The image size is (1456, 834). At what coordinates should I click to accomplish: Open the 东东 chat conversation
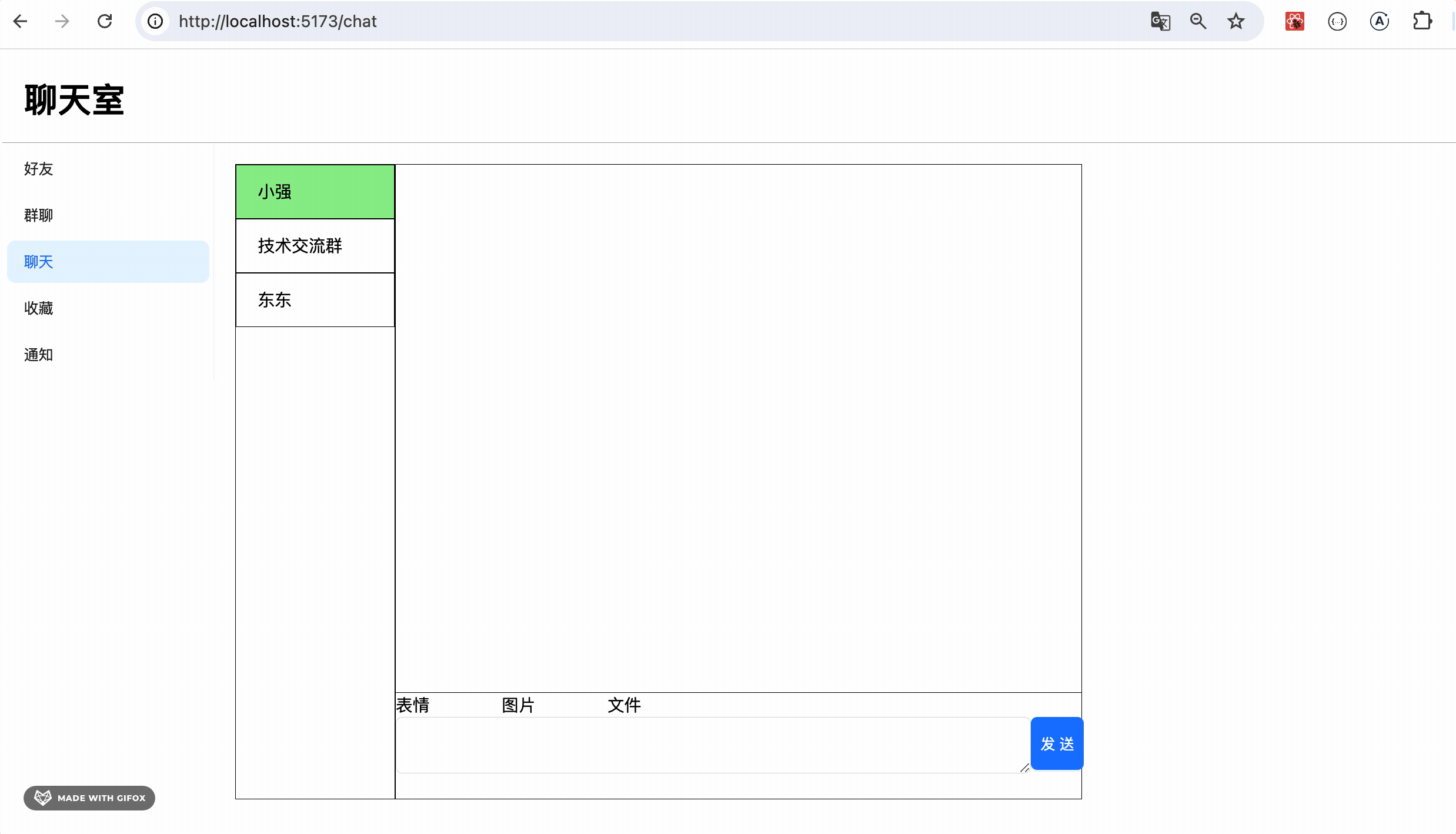pos(315,300)
